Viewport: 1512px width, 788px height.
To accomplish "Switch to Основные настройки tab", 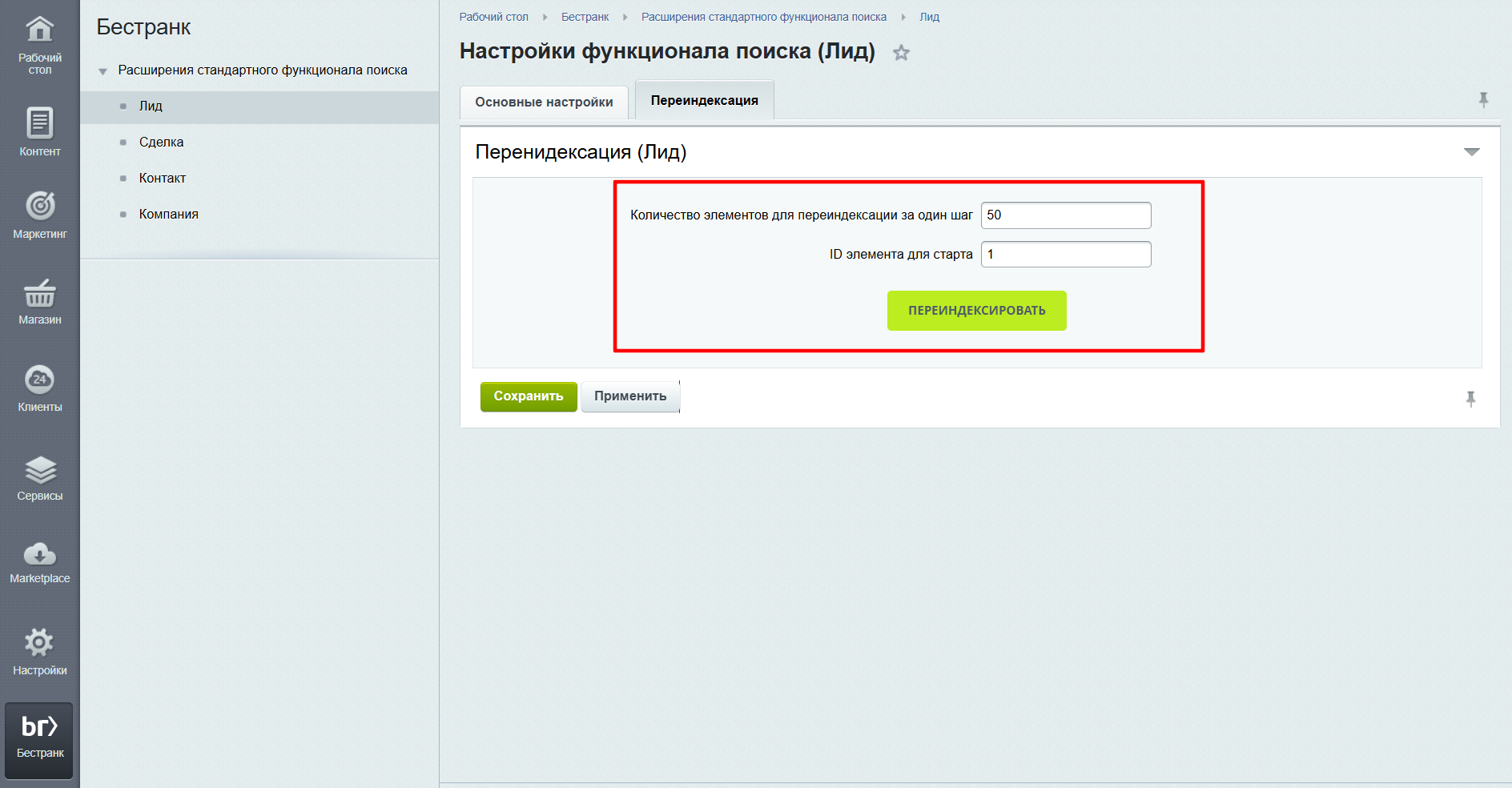I will 544,103.
